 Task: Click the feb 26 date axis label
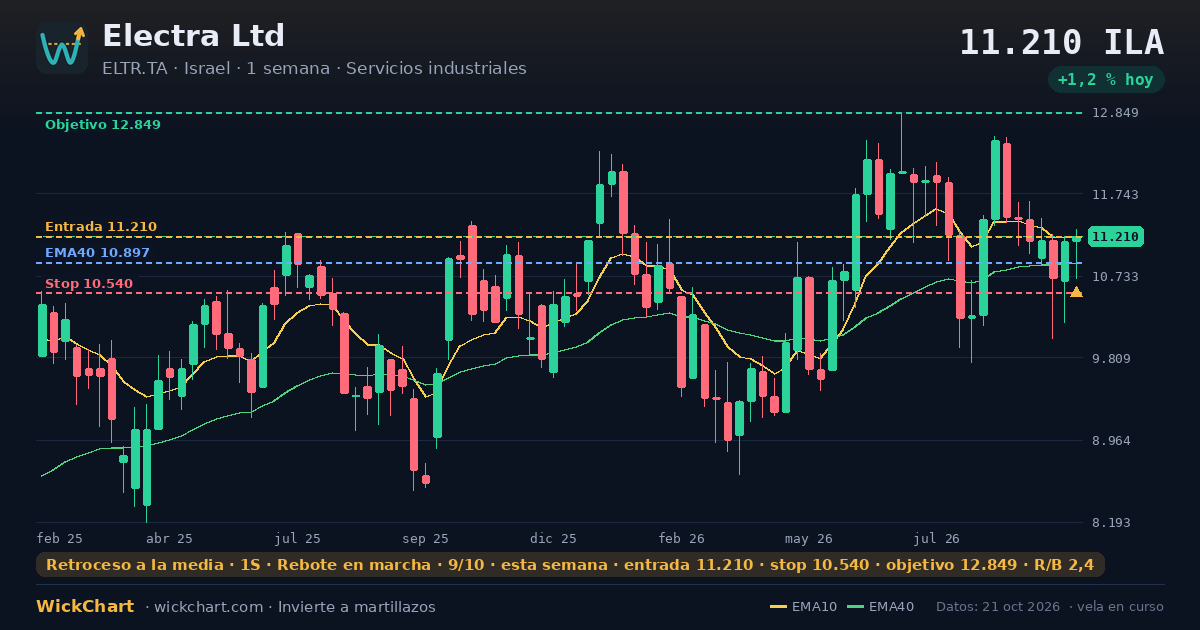(681, 538)
